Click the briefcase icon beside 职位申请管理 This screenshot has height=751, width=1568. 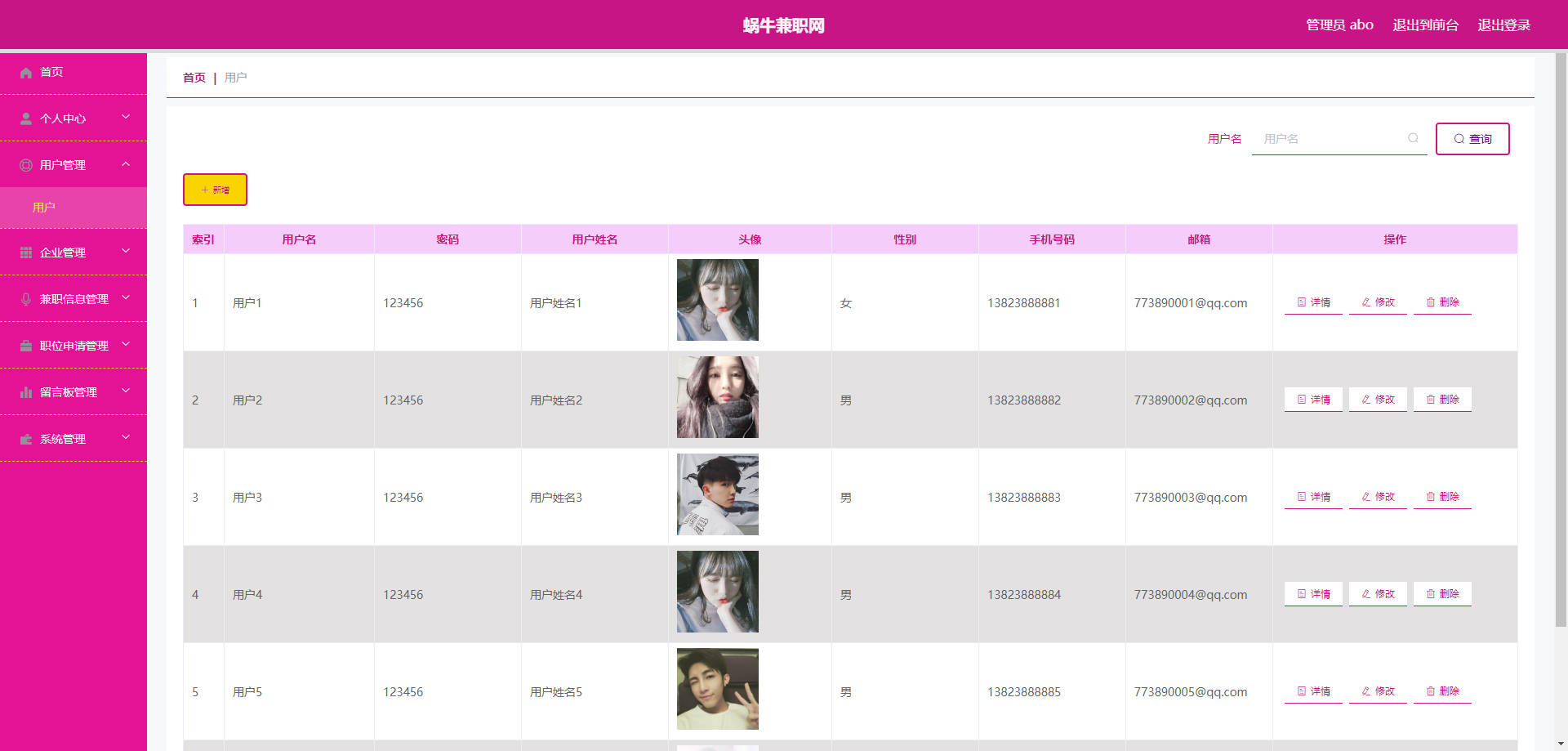26,346
